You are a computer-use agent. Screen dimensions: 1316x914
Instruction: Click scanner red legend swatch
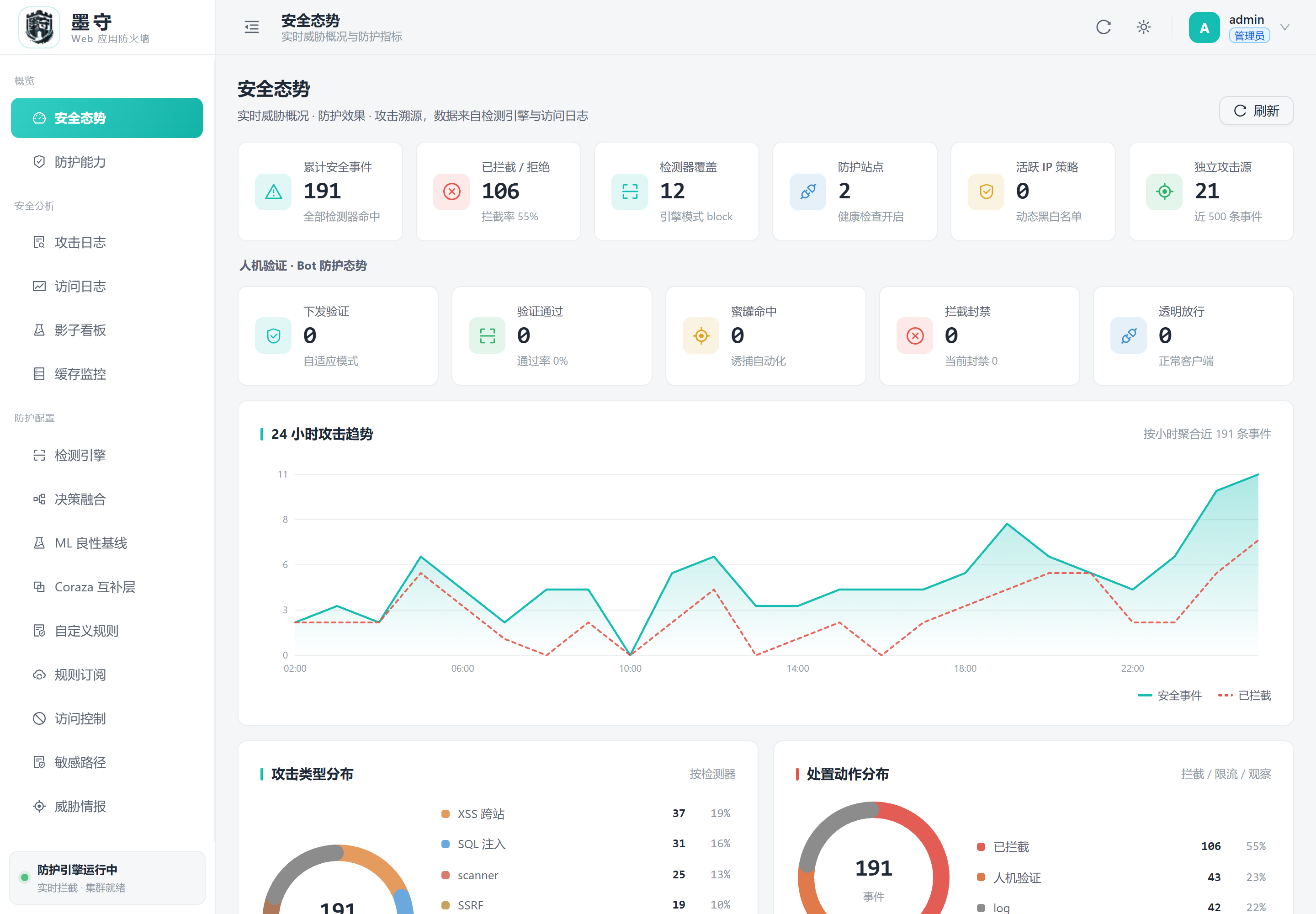click(445, 875)
